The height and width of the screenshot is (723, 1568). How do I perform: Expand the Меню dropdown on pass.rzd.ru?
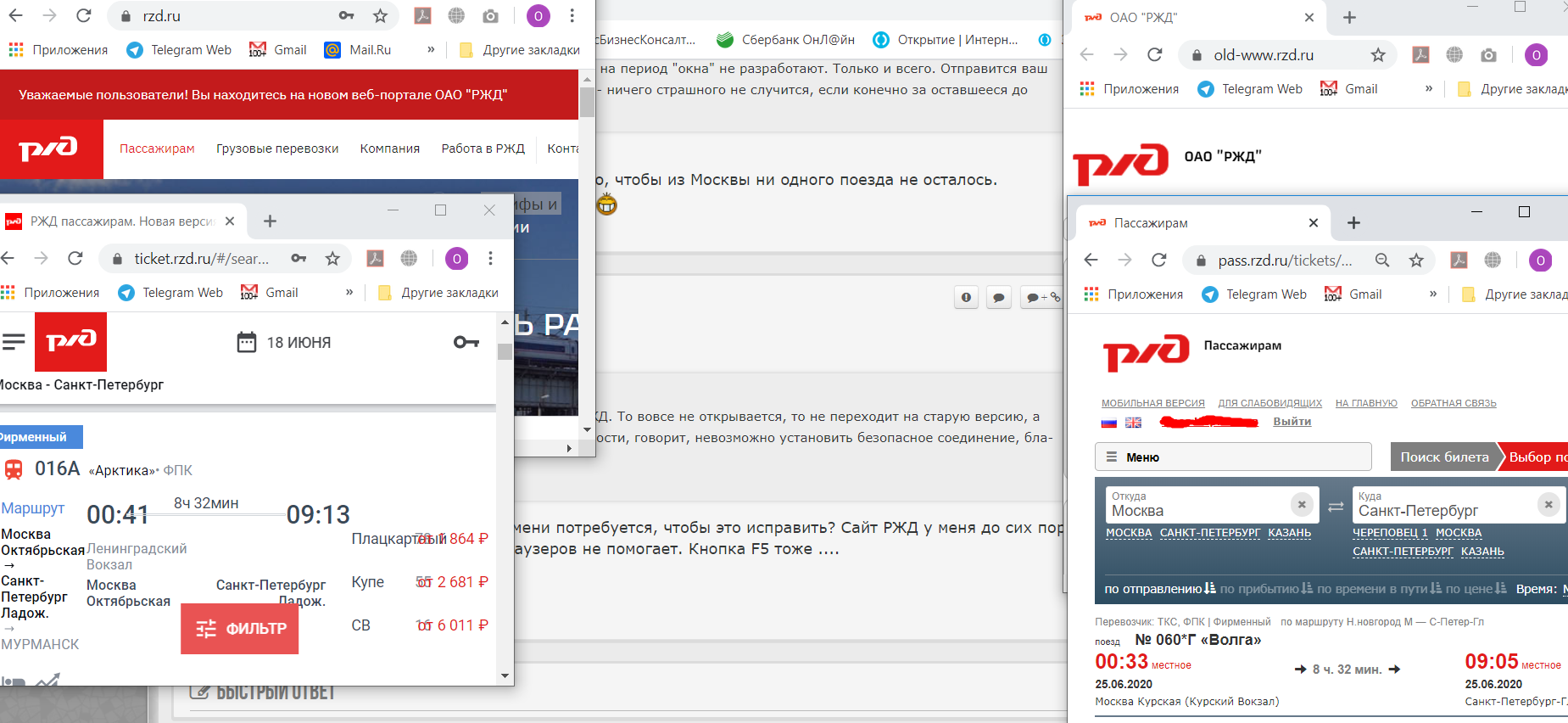point(1232,457)
